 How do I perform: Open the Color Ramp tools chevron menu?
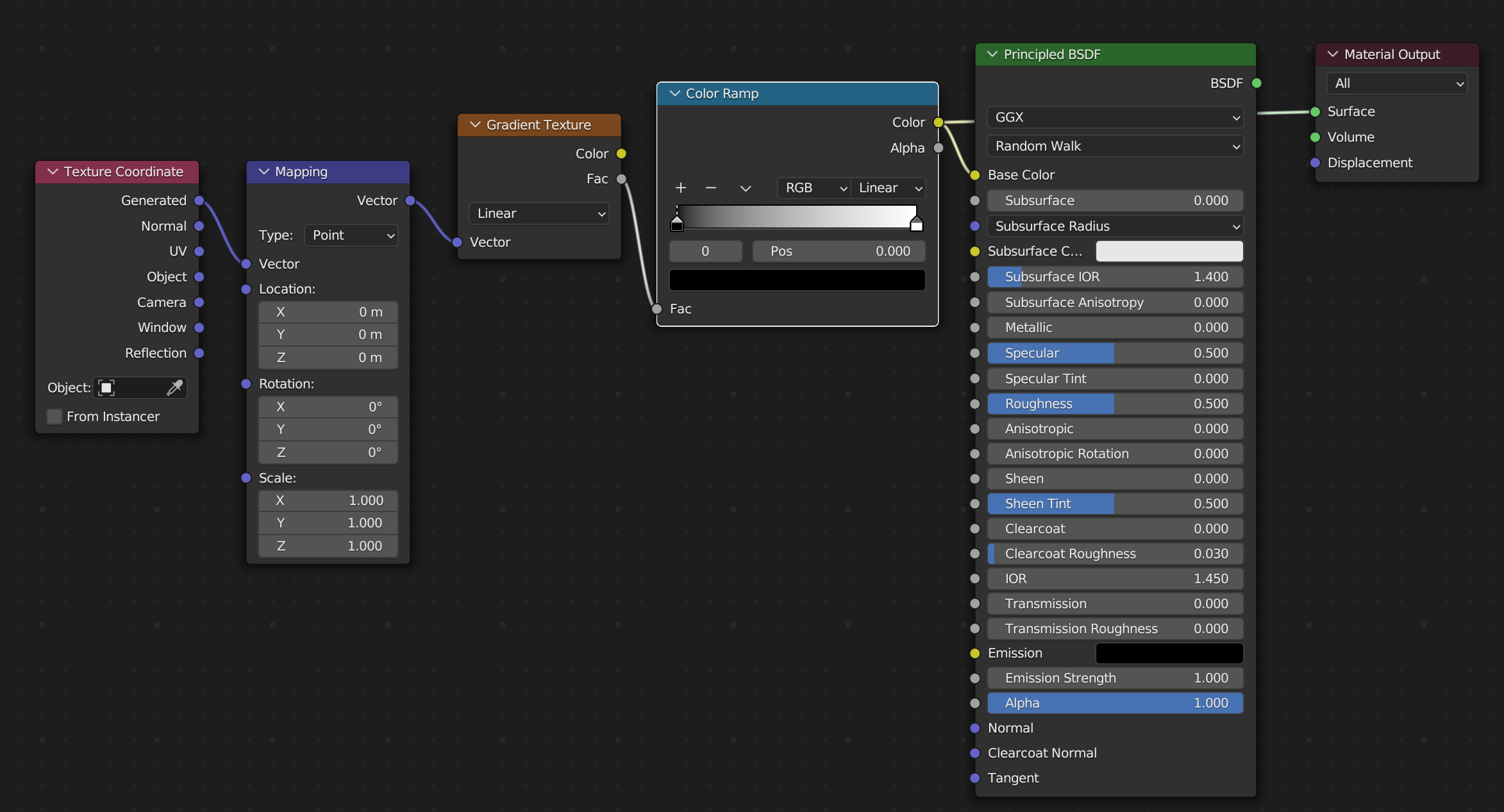(x=745, y=188)
